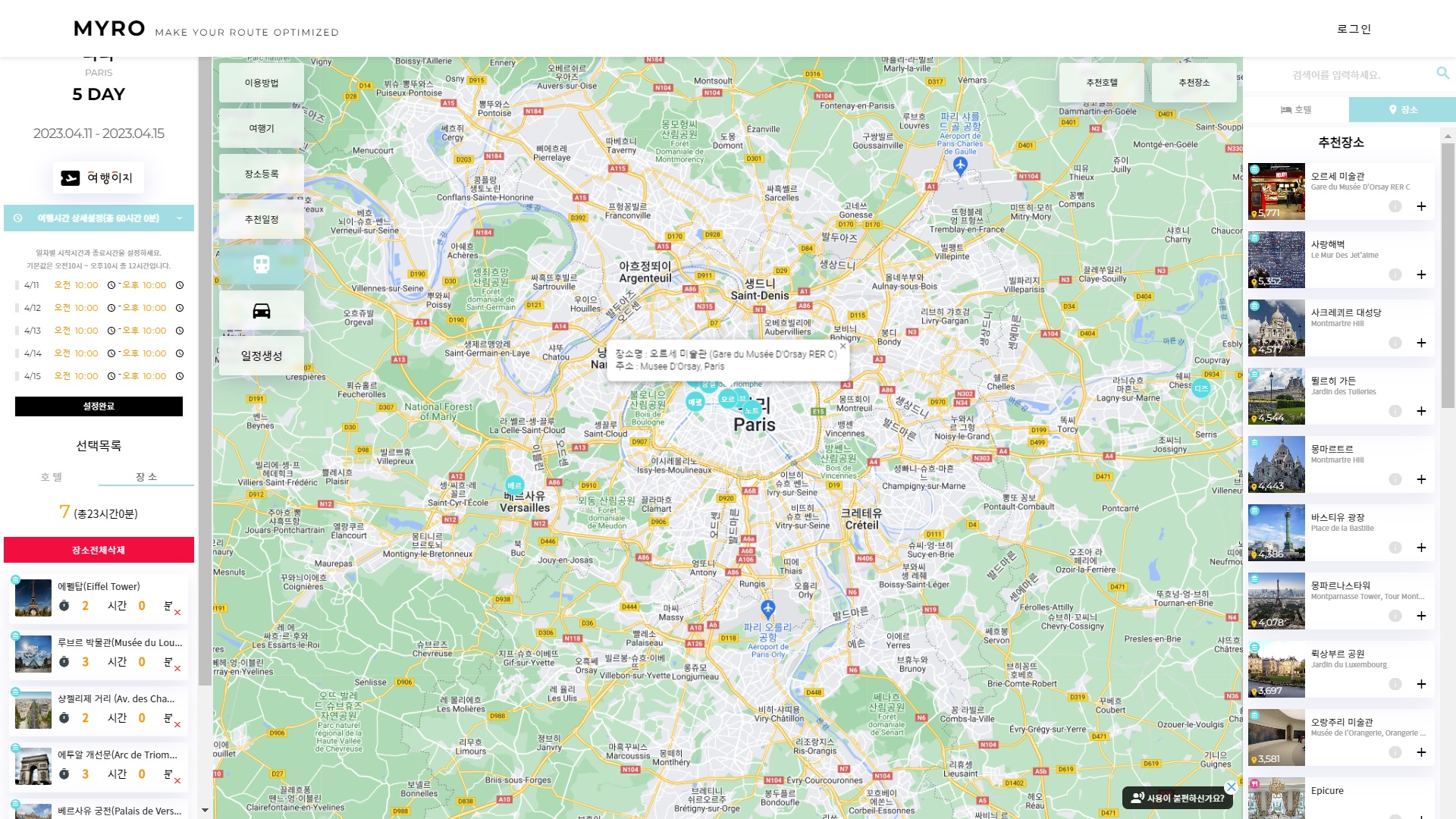The height and width of the screenshot is (819, 1456).
Task: Click search input field
Action: pyautogui.click(x=1336, y=74)
